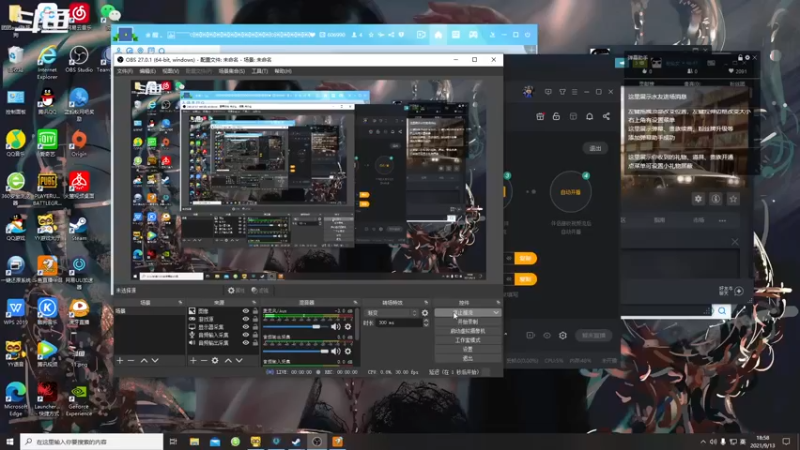Open the Audio Mixer dock options icon
The width and height of the screenshot is (800, 450).
click(356, 303)
